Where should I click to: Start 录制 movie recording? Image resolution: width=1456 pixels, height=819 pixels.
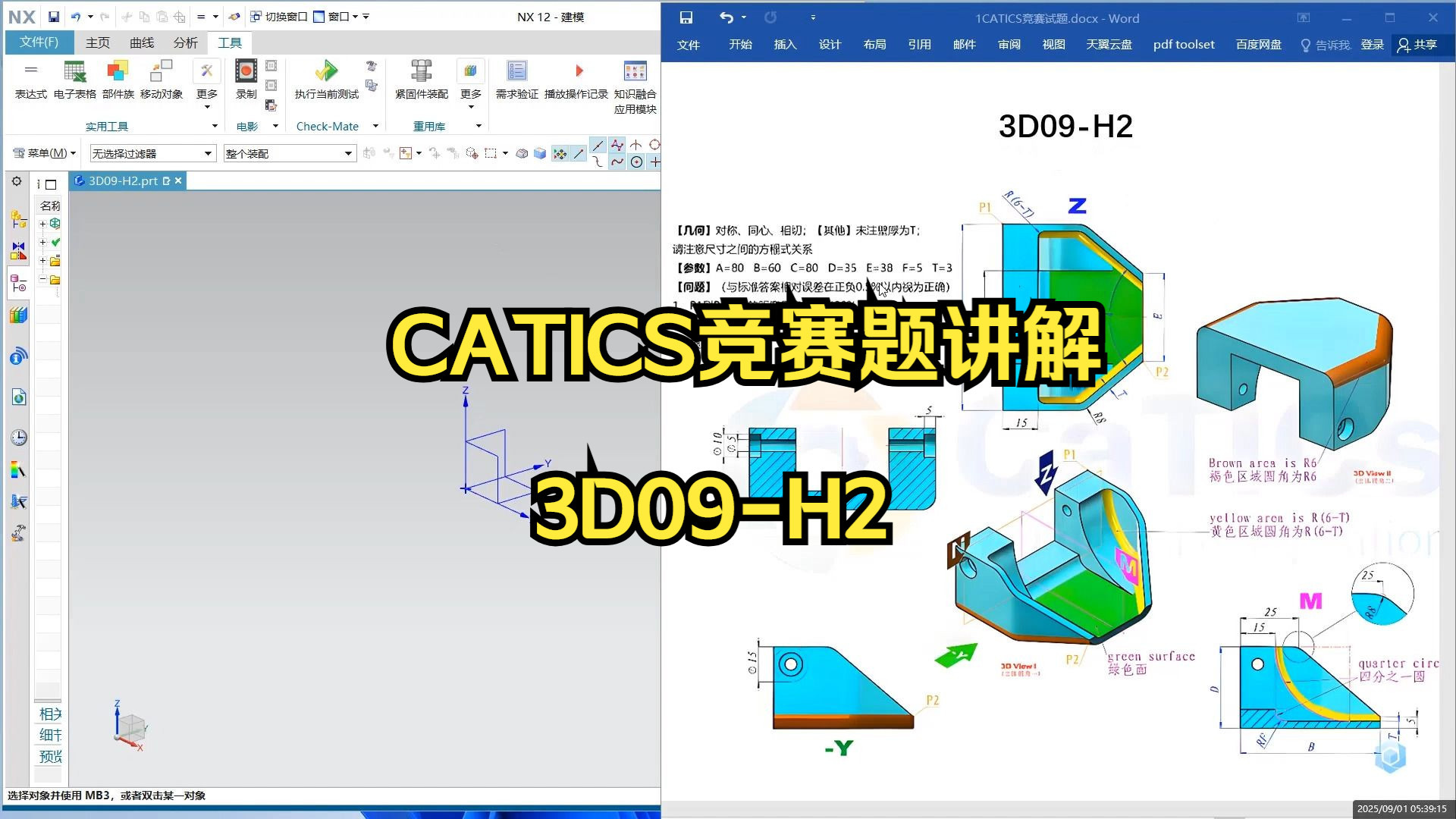[246, 80]
